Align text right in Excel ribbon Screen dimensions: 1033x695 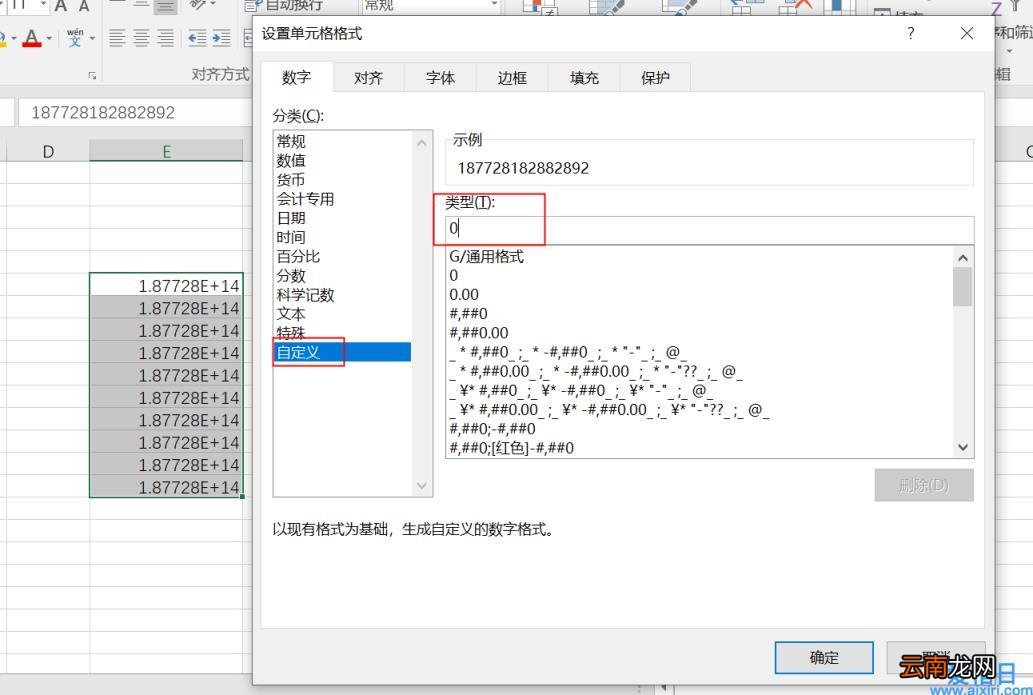pos(165,38)
